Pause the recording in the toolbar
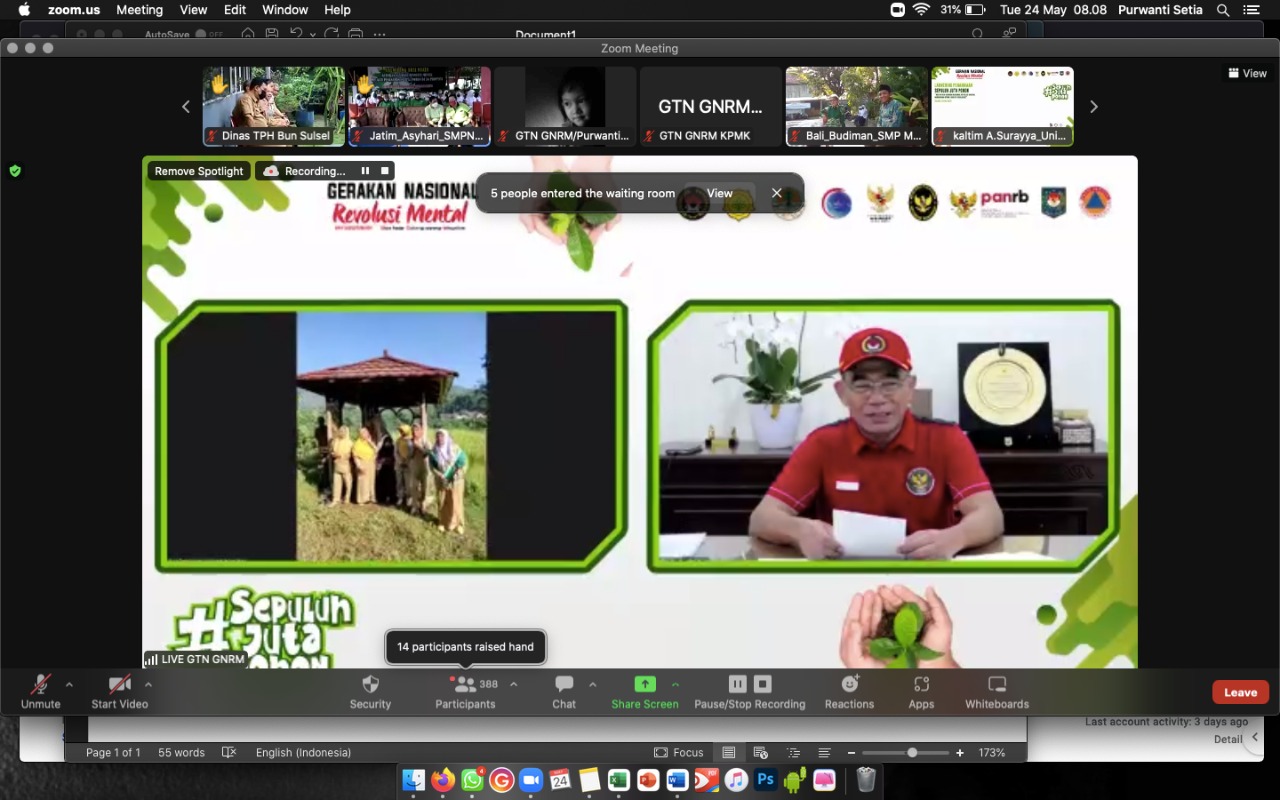The image size is (1280, 800). (737, 684)
